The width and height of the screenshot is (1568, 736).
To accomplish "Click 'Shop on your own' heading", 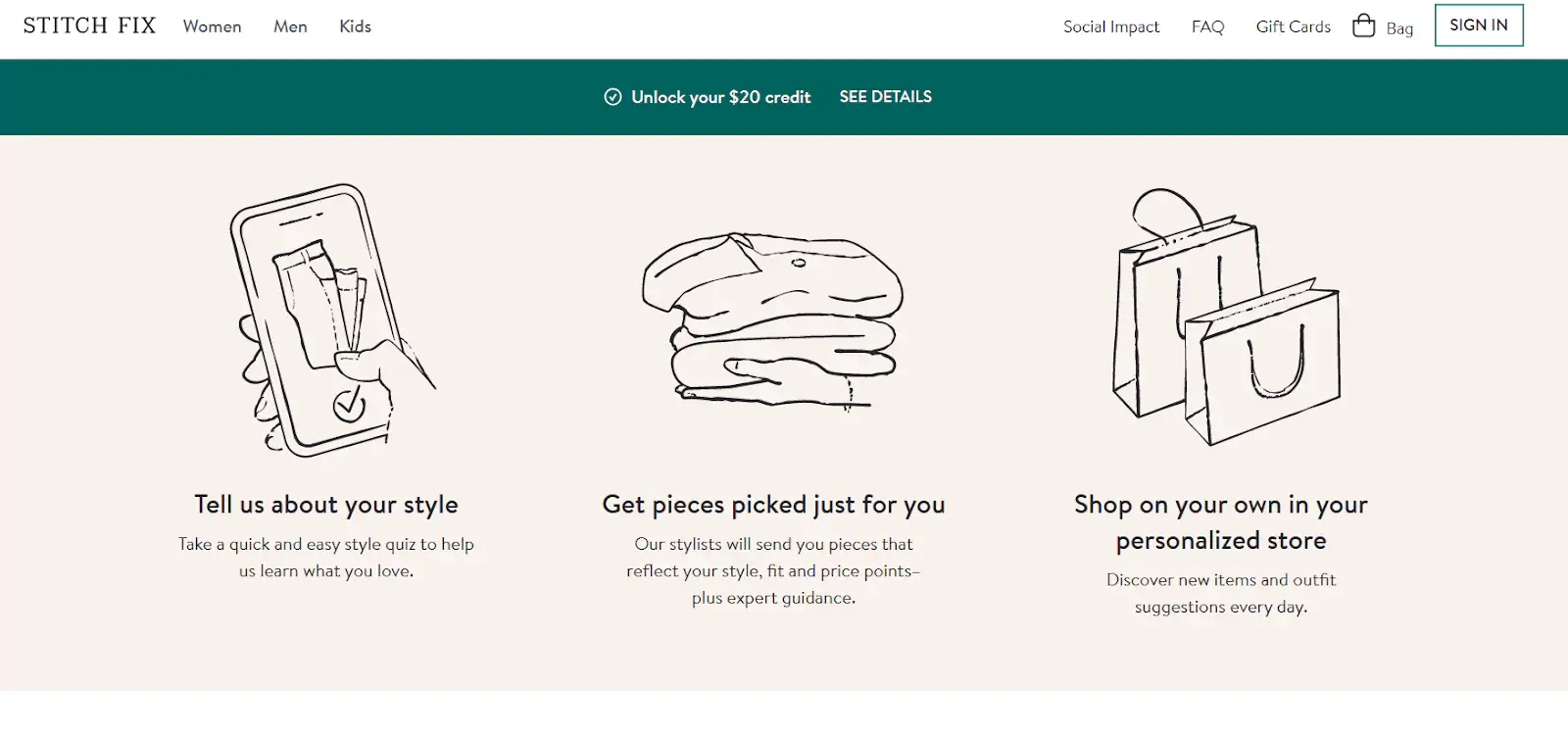I will pos(1221,522).
